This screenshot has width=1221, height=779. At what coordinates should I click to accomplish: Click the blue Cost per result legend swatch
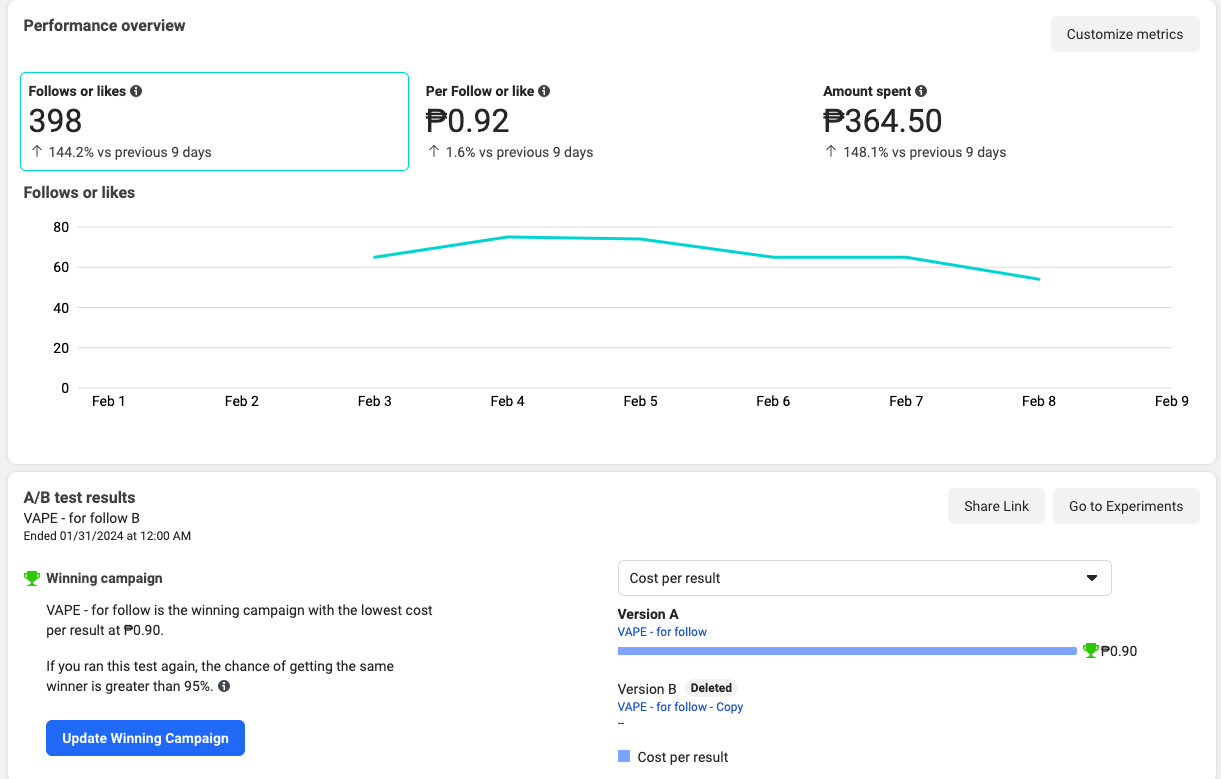click(624, 757)
